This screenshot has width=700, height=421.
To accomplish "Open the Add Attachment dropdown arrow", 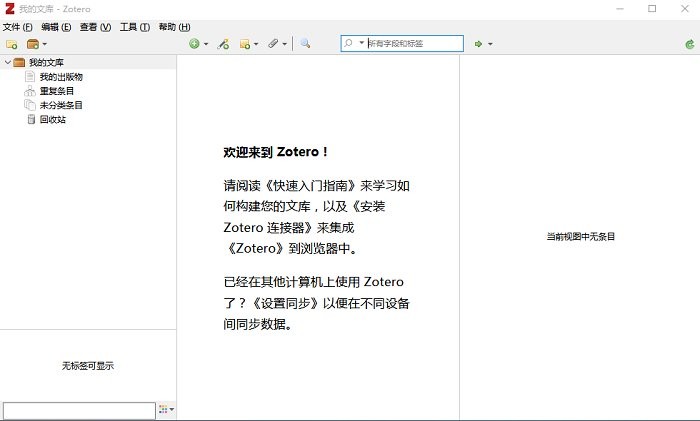I will [284, 44].
